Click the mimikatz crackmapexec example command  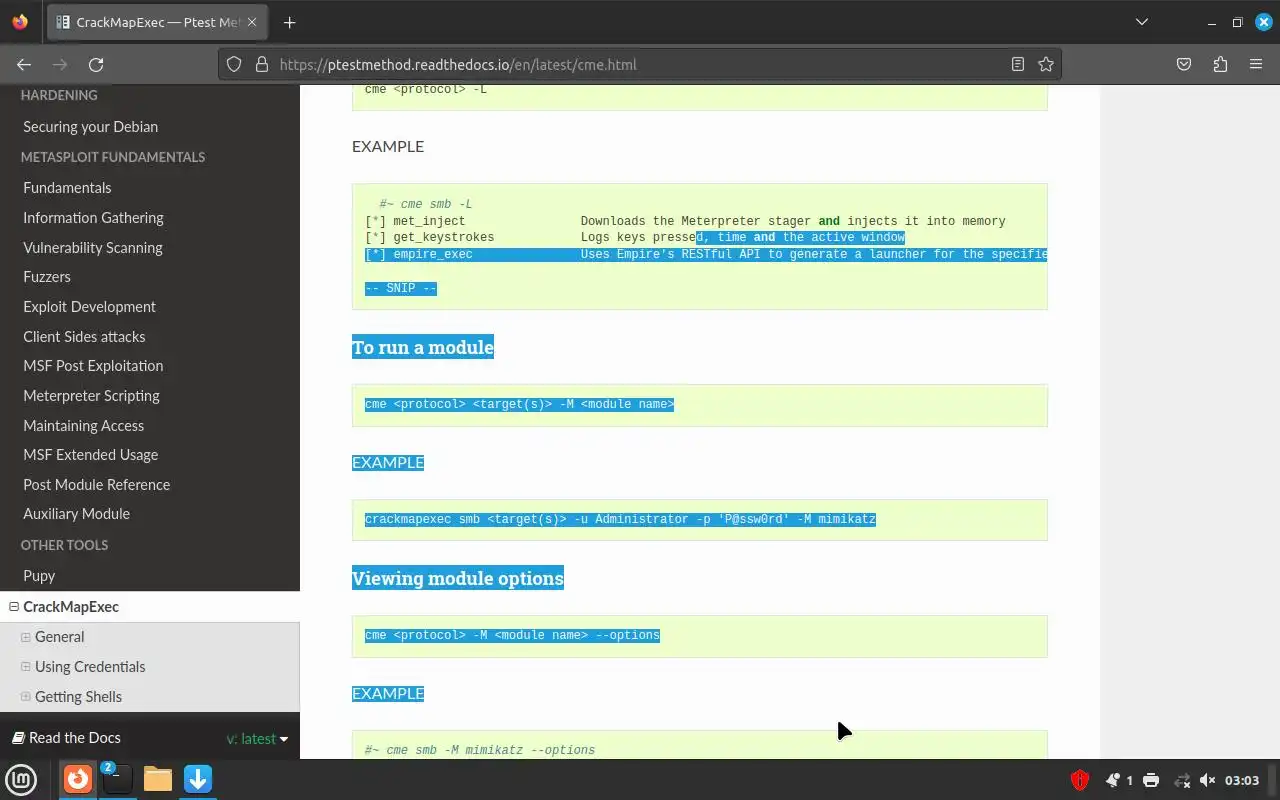click(620, 520)
